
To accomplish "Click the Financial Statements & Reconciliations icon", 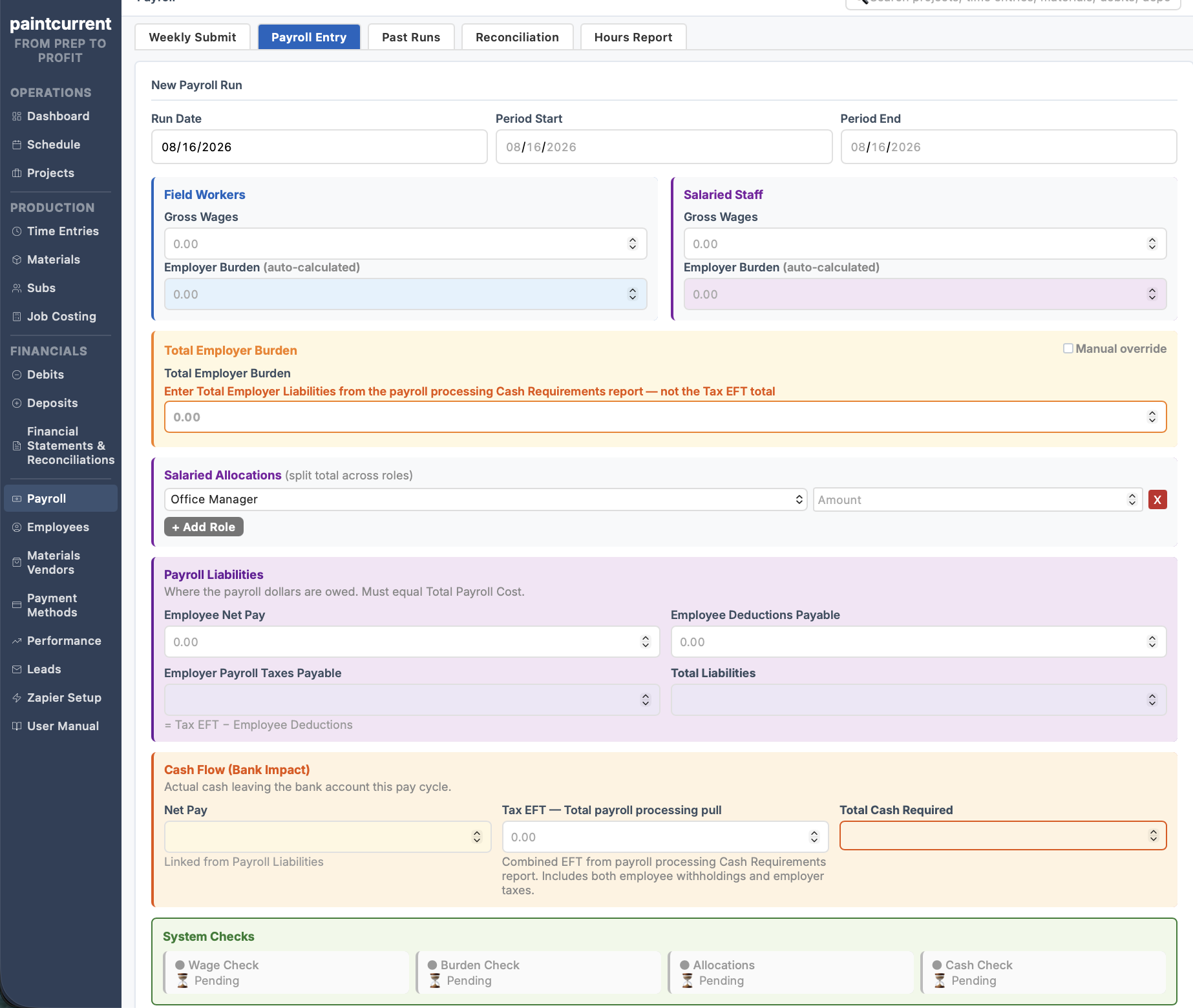I will [17, 446].
